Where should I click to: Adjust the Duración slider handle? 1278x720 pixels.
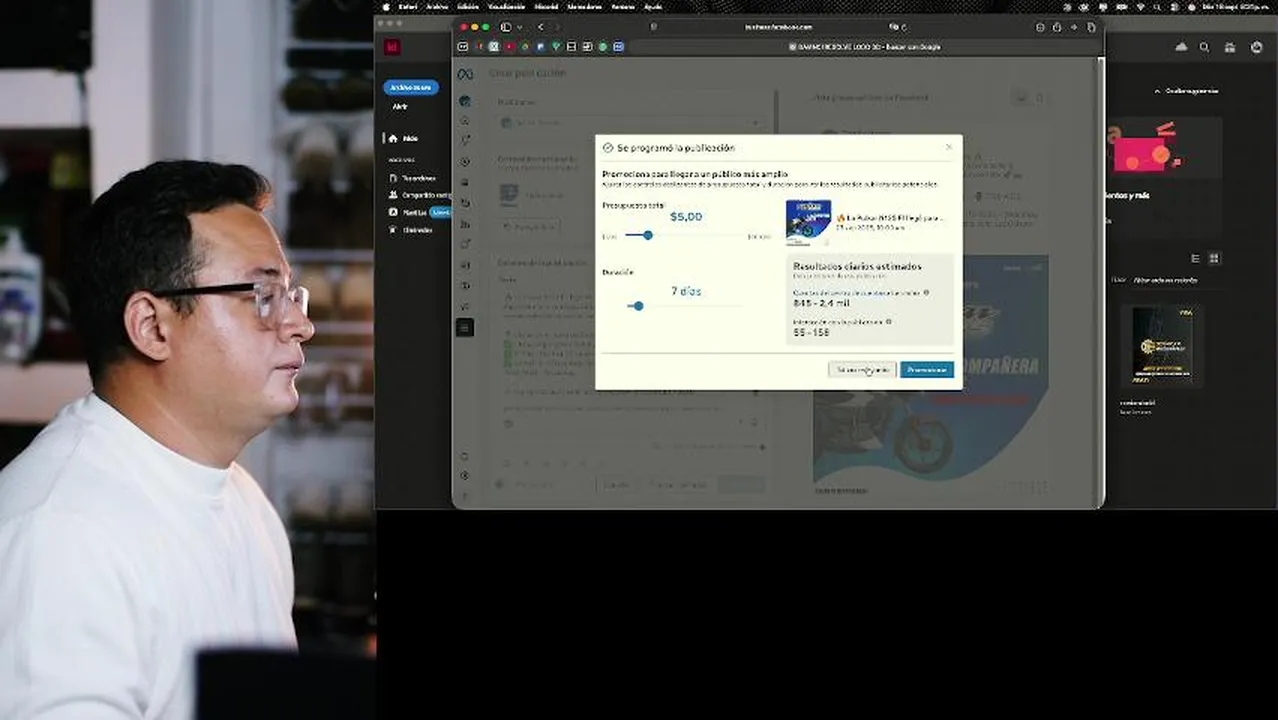(x=638, y=306)
